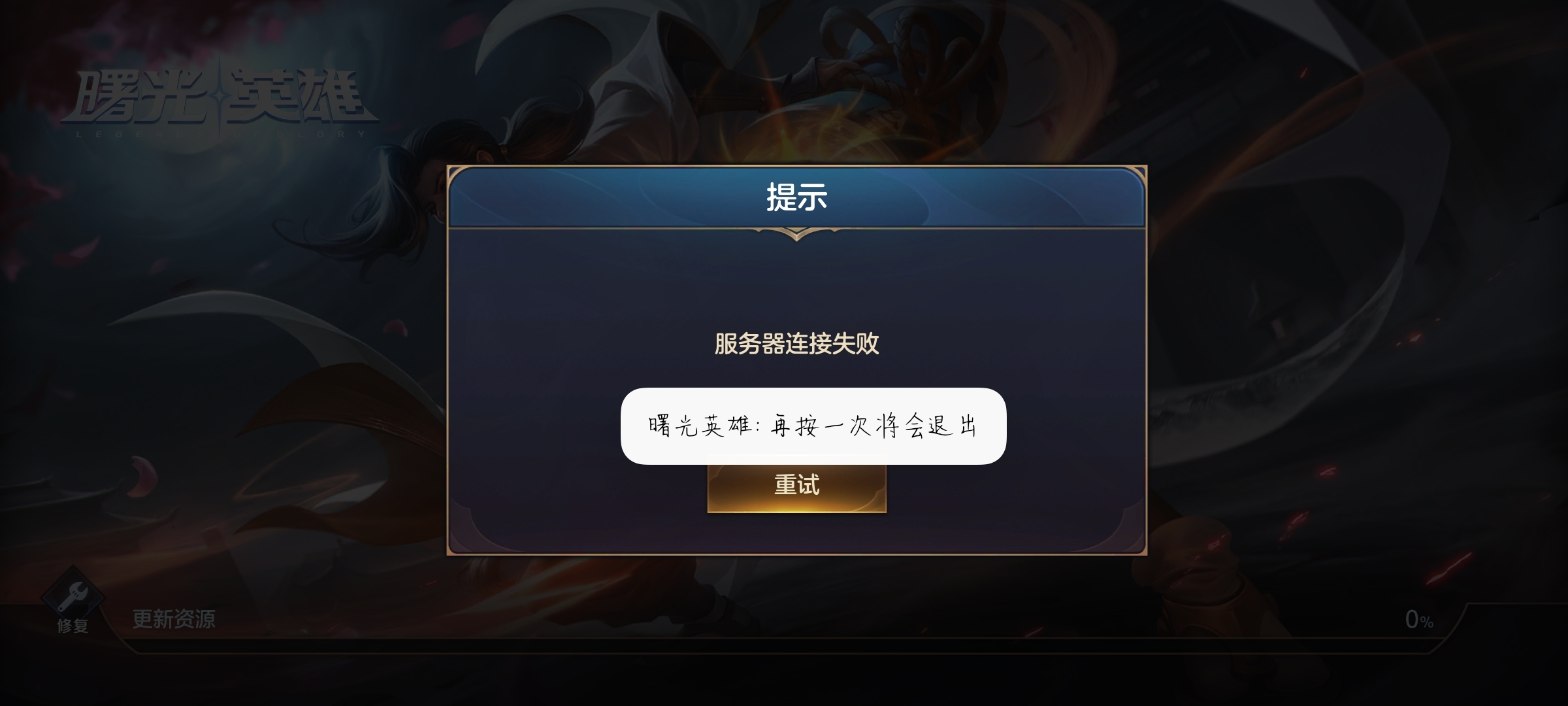Click the 0% progress percentage indicator

[x=1418, y=620]
